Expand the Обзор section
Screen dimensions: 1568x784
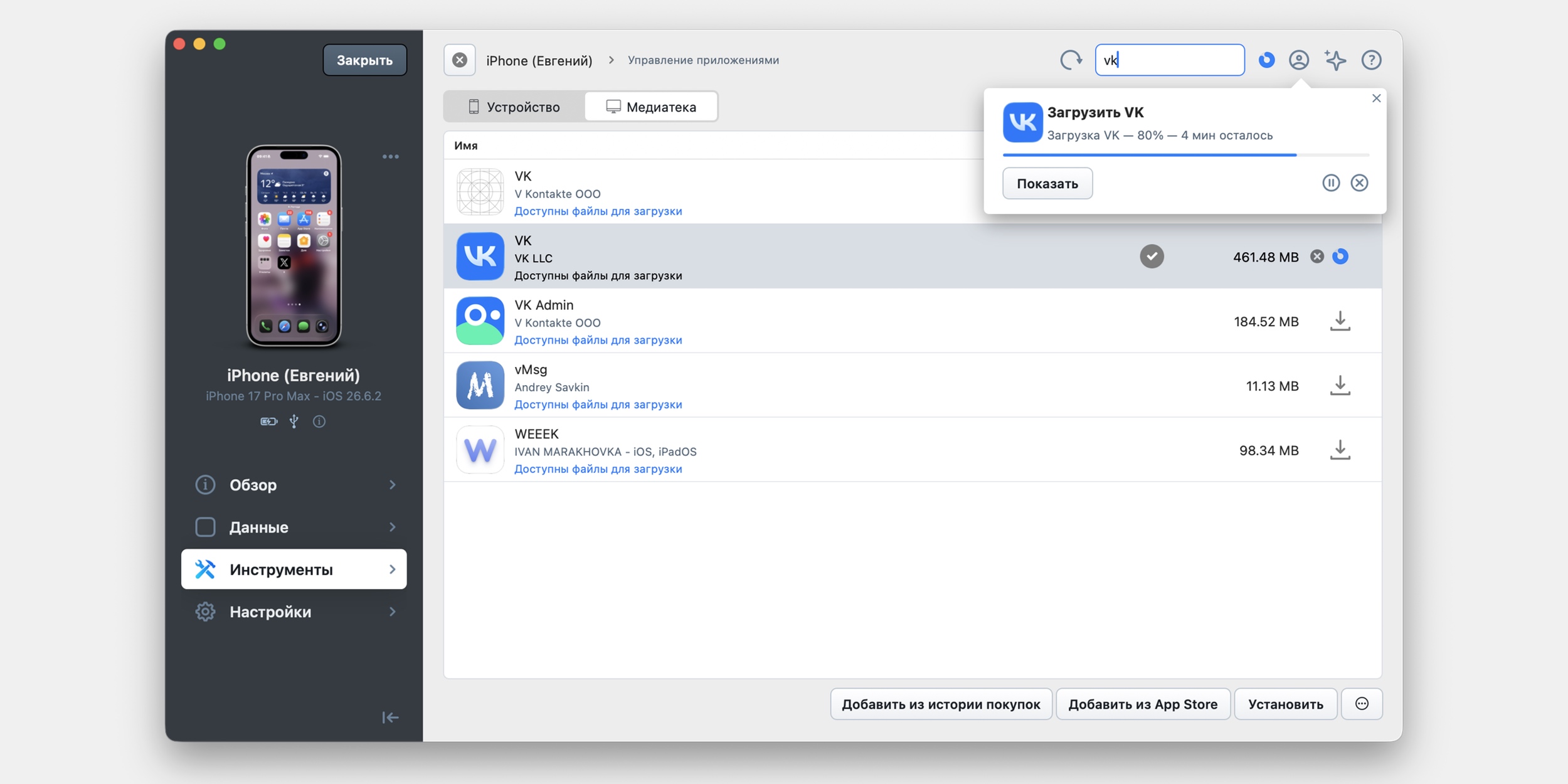coord(294,485)
